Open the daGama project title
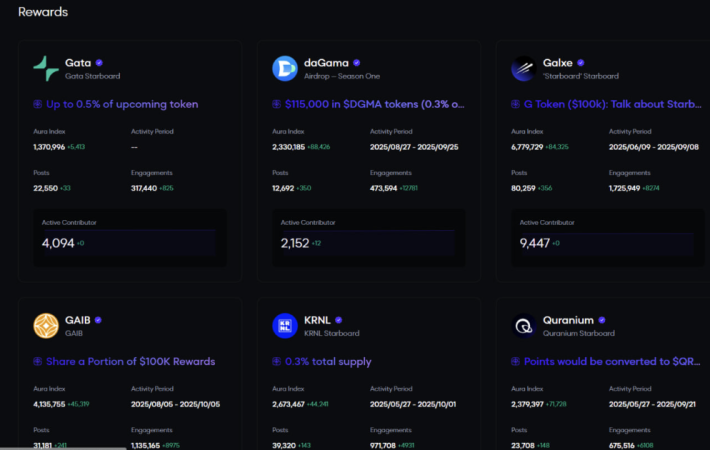Viewport: 710px width, 450px height. pyautogui.click(x=326, y=63)
